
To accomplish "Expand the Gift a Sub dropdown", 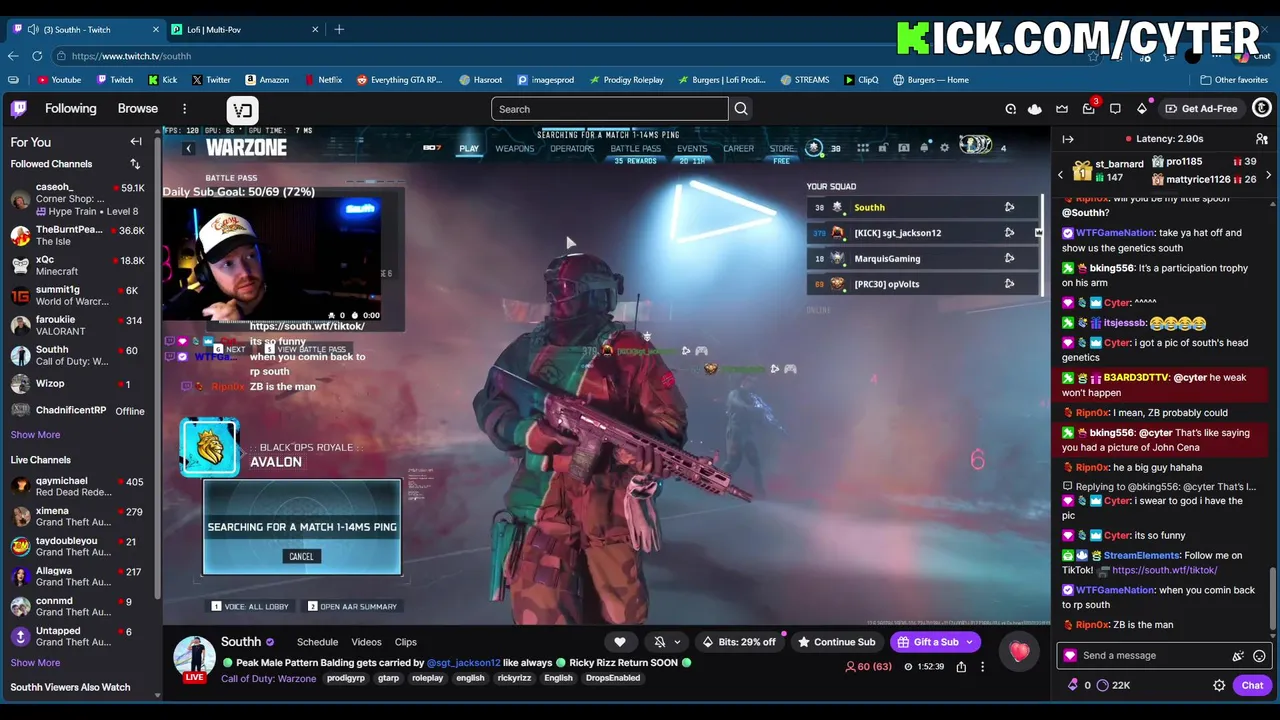I will coord(969,642).
